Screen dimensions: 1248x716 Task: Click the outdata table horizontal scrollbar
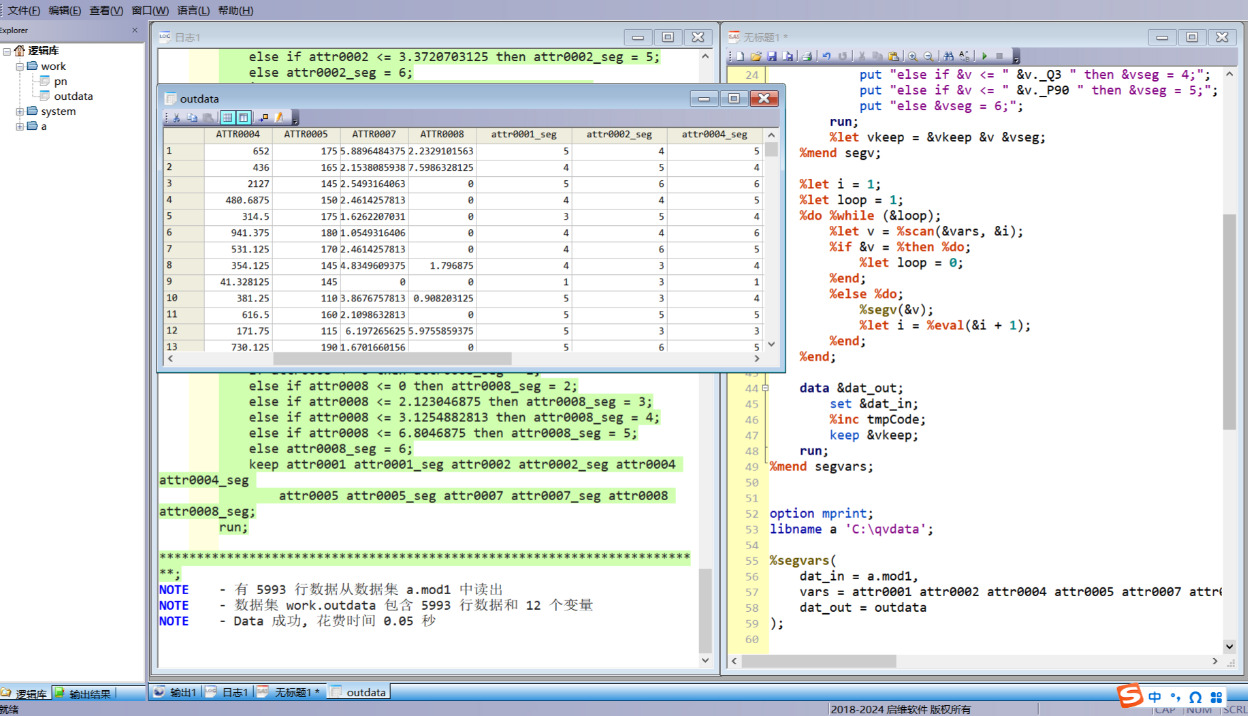point(392,358)
